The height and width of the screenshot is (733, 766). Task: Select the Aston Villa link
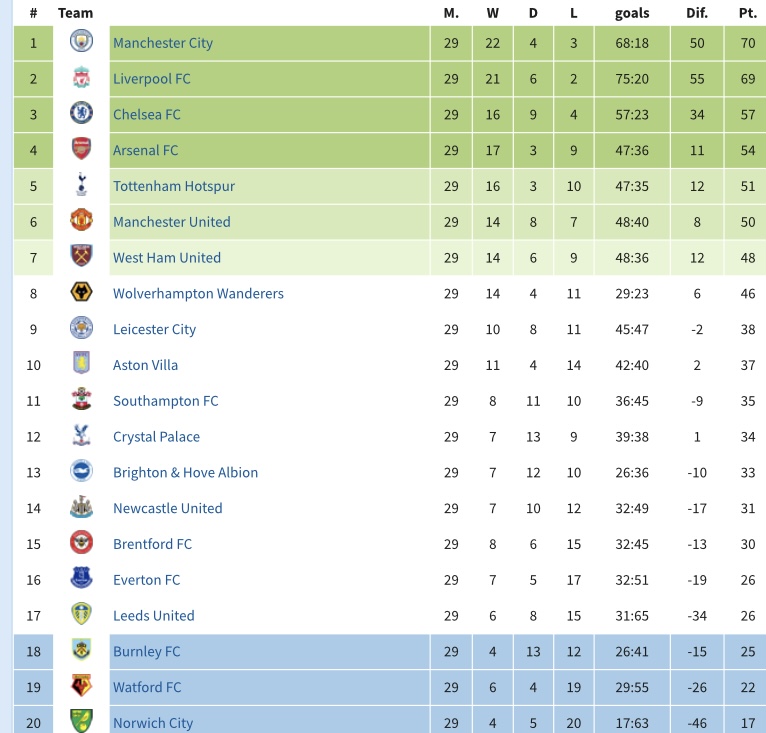(145, 365)
